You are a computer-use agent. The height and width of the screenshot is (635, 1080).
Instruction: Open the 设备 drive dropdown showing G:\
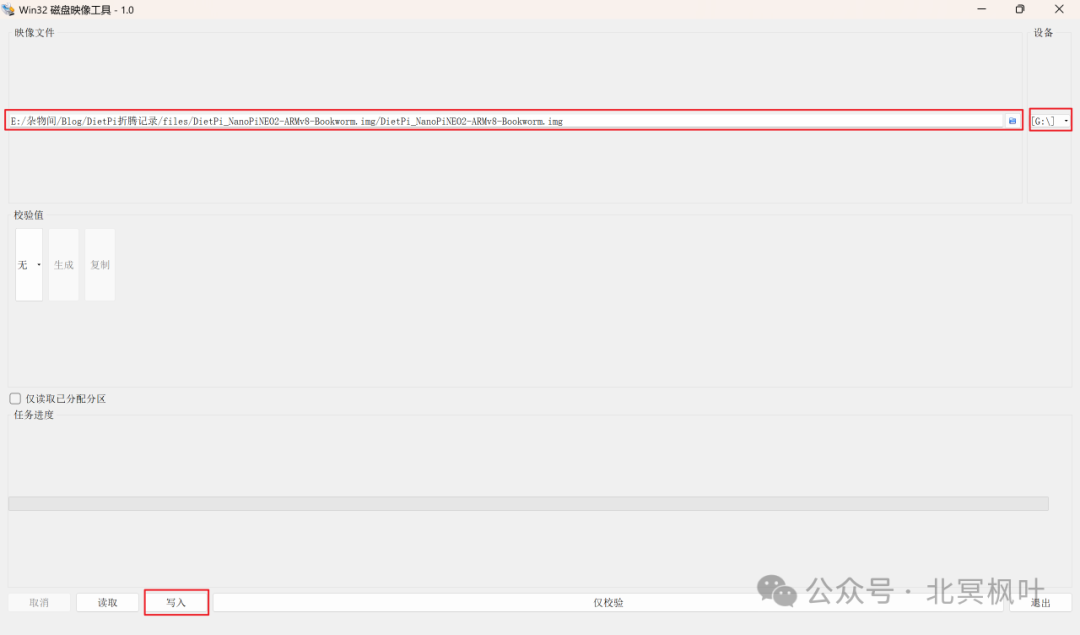pyautogui.click(x=1050, y=121)
